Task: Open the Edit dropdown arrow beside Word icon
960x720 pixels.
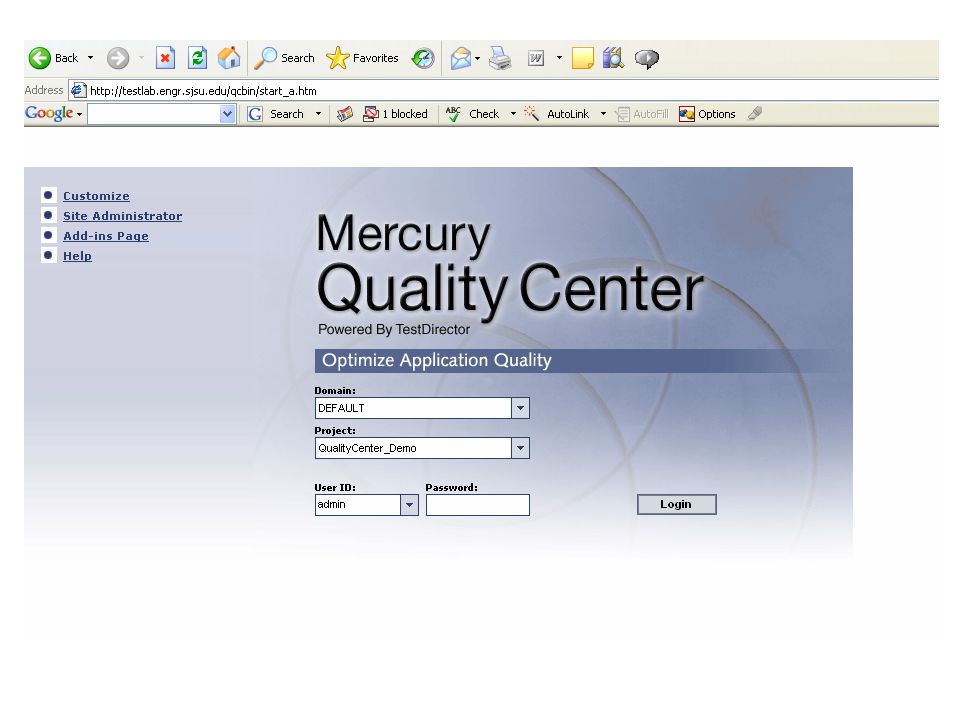Action: (559, 58)
